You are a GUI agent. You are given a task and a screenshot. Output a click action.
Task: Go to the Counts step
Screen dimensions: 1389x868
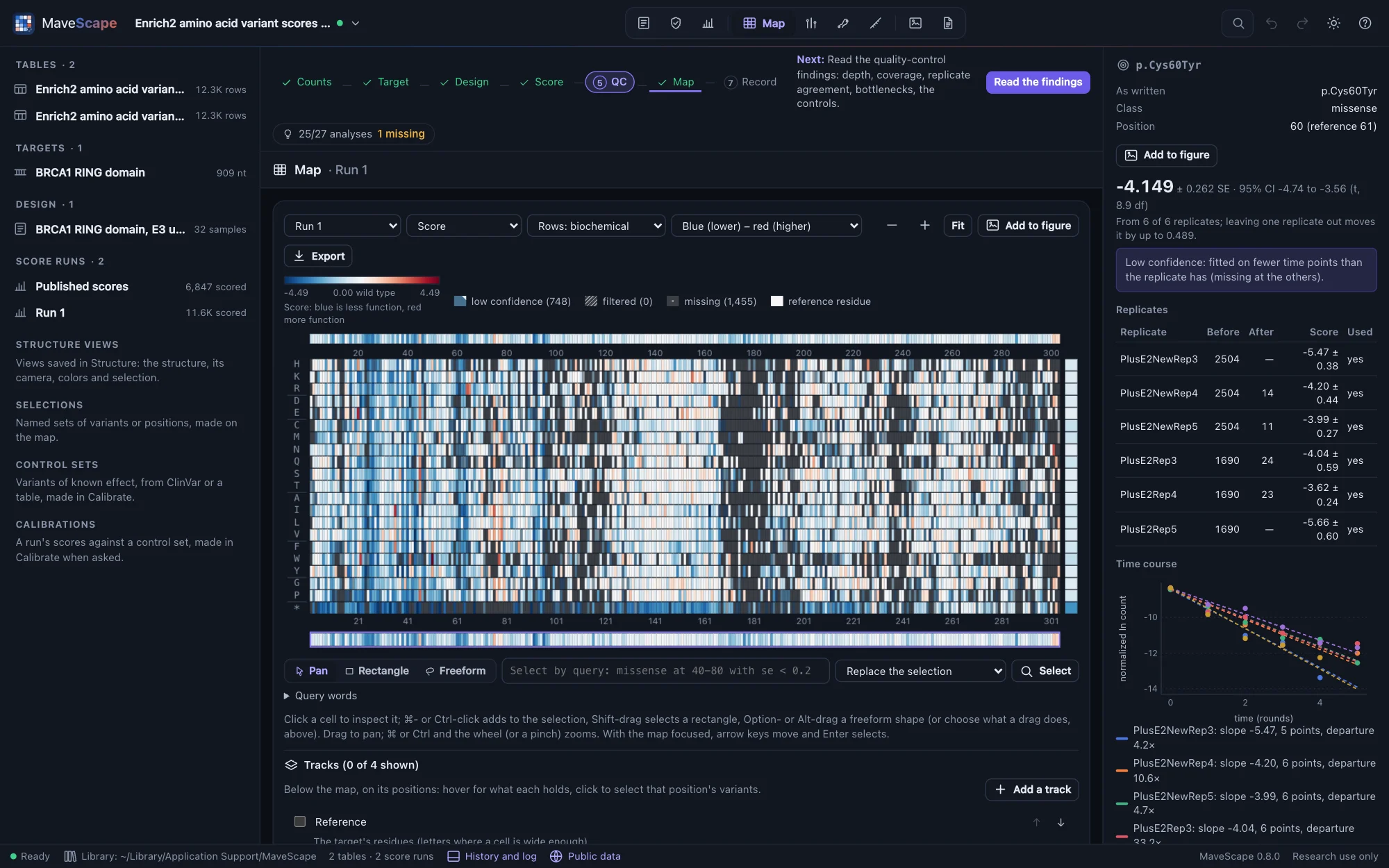307,82
